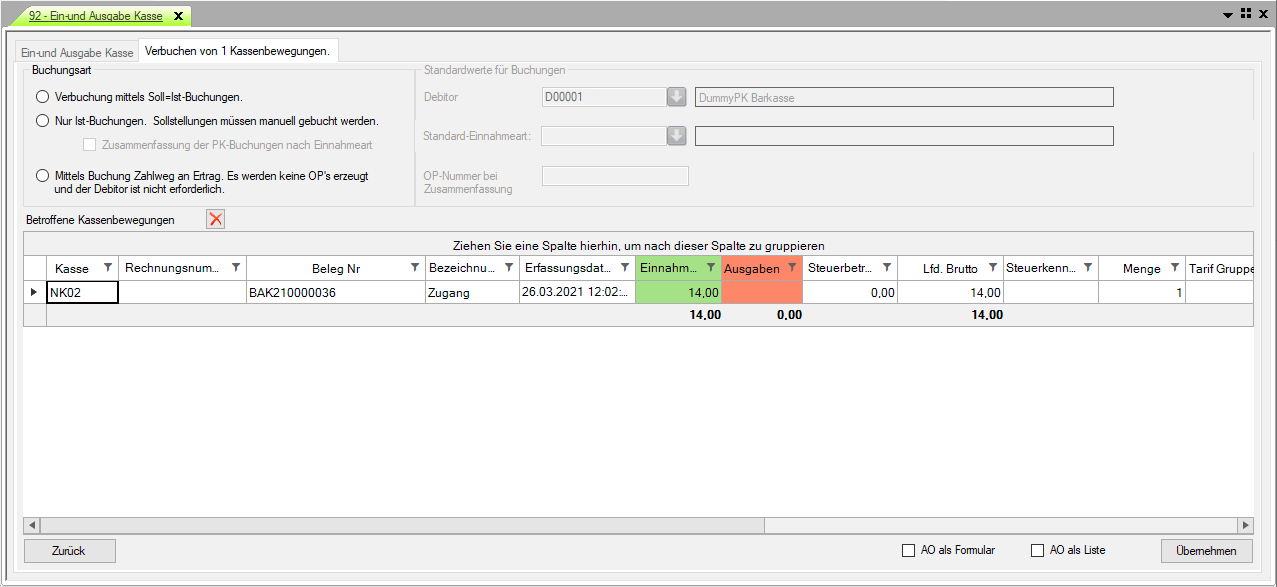Viewport: 1277px width, 587px height.
Task: Open filter on Ausgaben column header
Action: [x=791, y=268]
